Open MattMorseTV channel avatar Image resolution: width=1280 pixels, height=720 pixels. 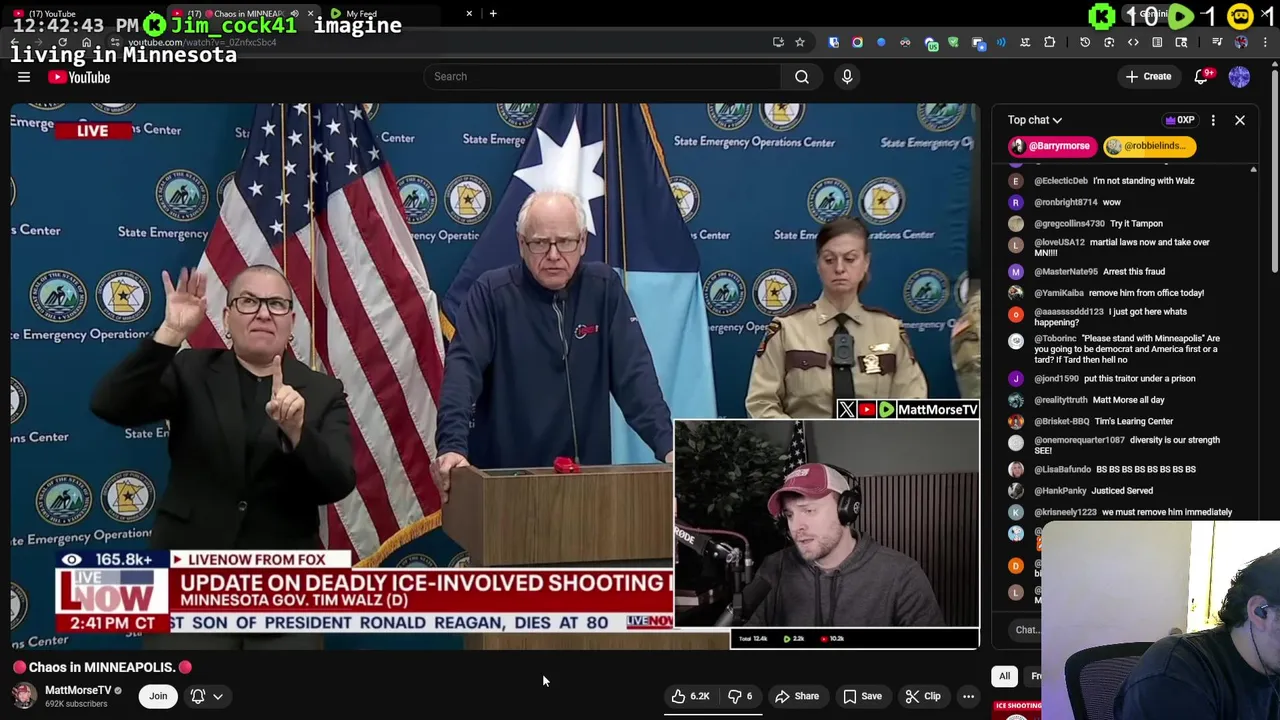tap(24, 695)
